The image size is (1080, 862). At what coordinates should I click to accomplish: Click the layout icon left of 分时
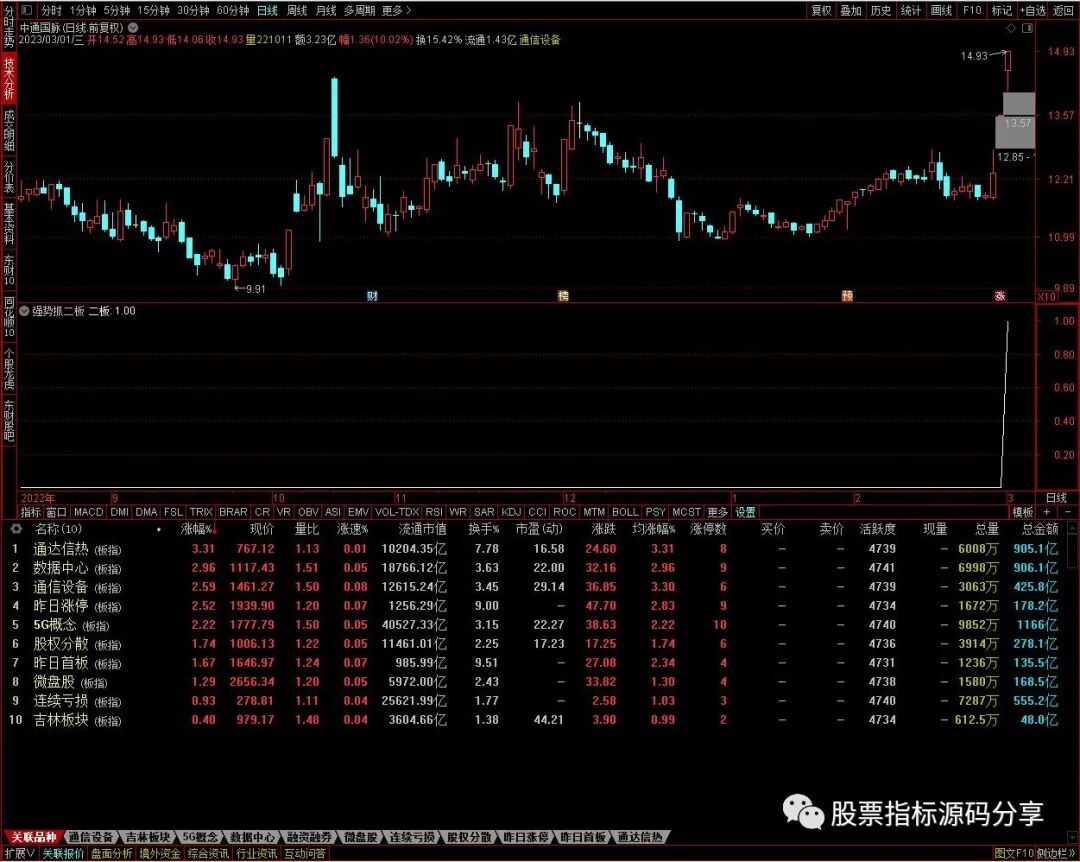26,10
